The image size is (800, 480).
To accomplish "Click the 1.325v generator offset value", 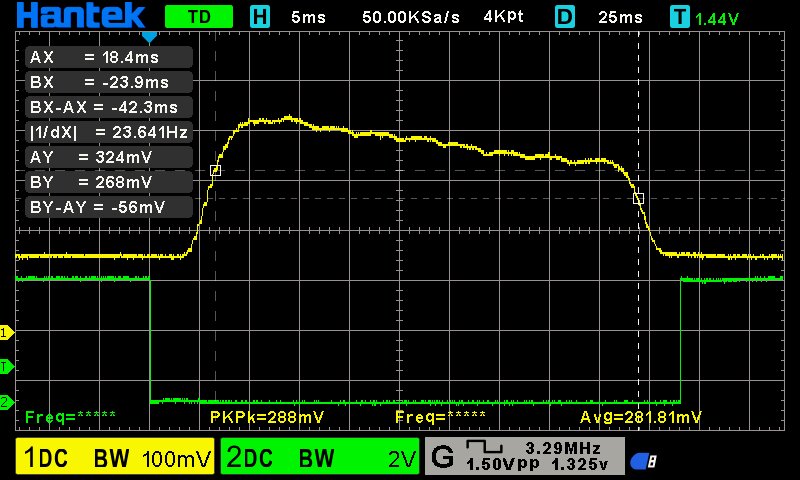I will 580,464.
